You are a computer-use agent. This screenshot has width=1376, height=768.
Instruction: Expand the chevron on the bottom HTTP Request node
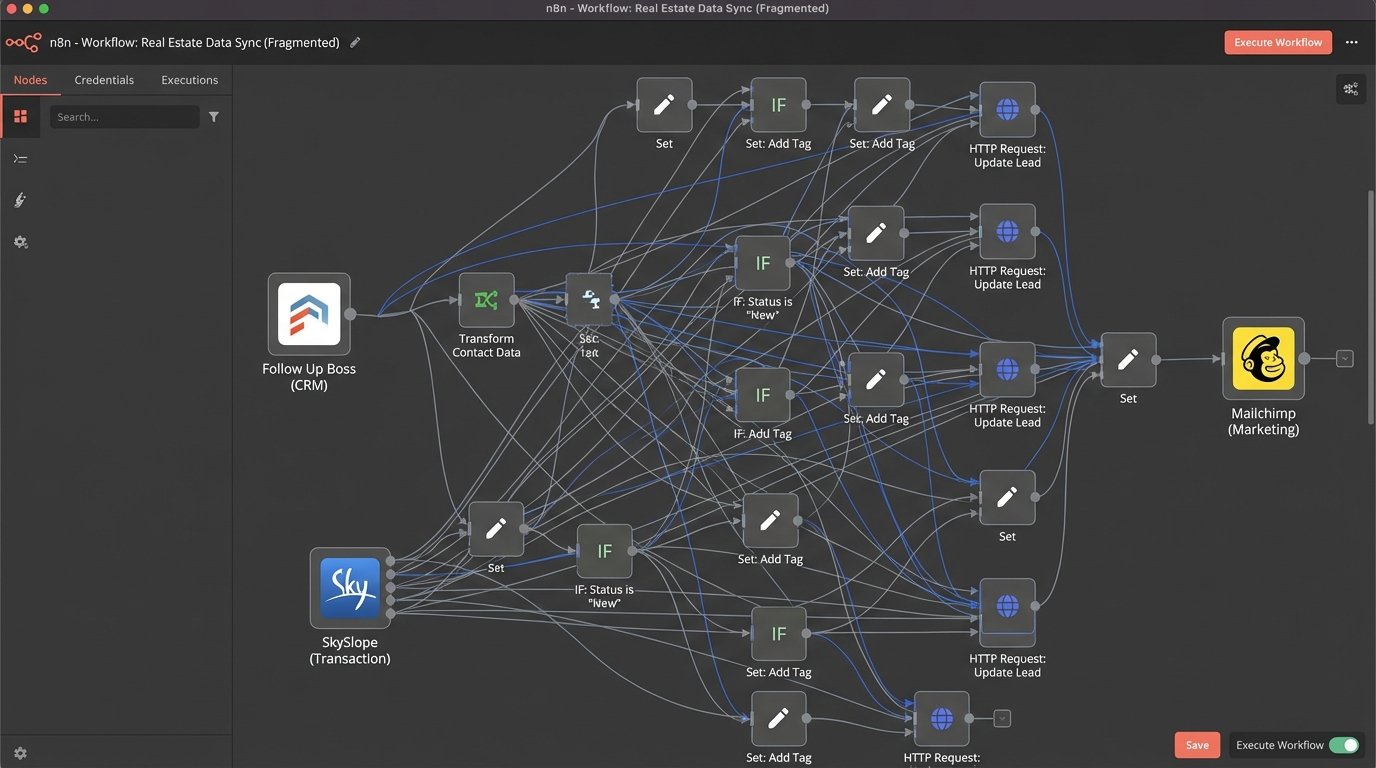click(1001, 718)
